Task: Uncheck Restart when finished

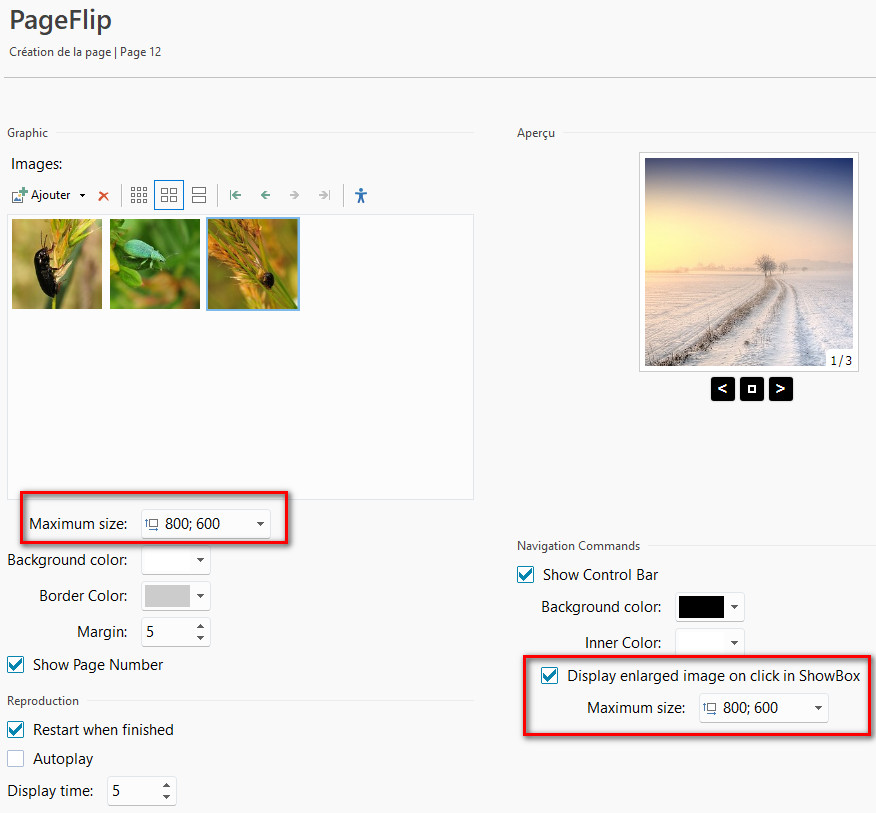Action: click(16, 730)
